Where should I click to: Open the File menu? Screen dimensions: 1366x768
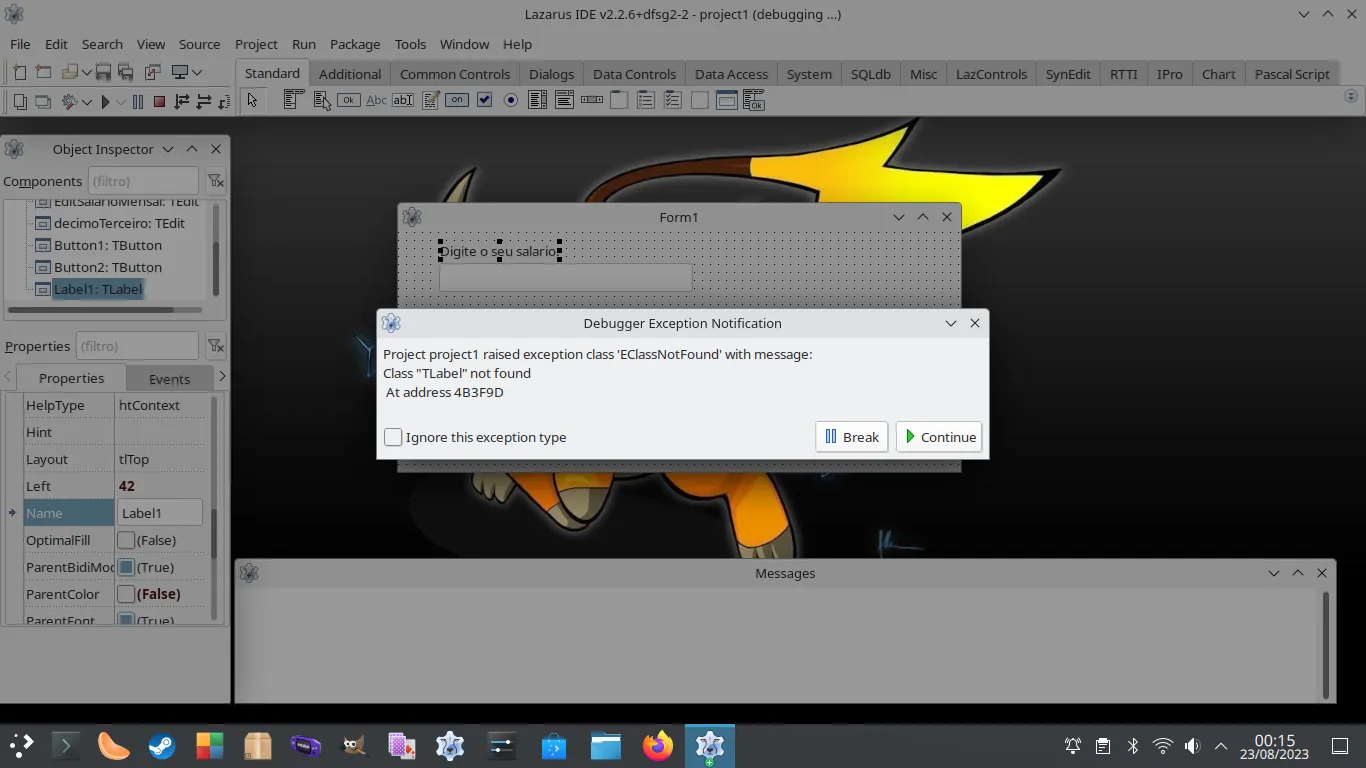[20, 44]
